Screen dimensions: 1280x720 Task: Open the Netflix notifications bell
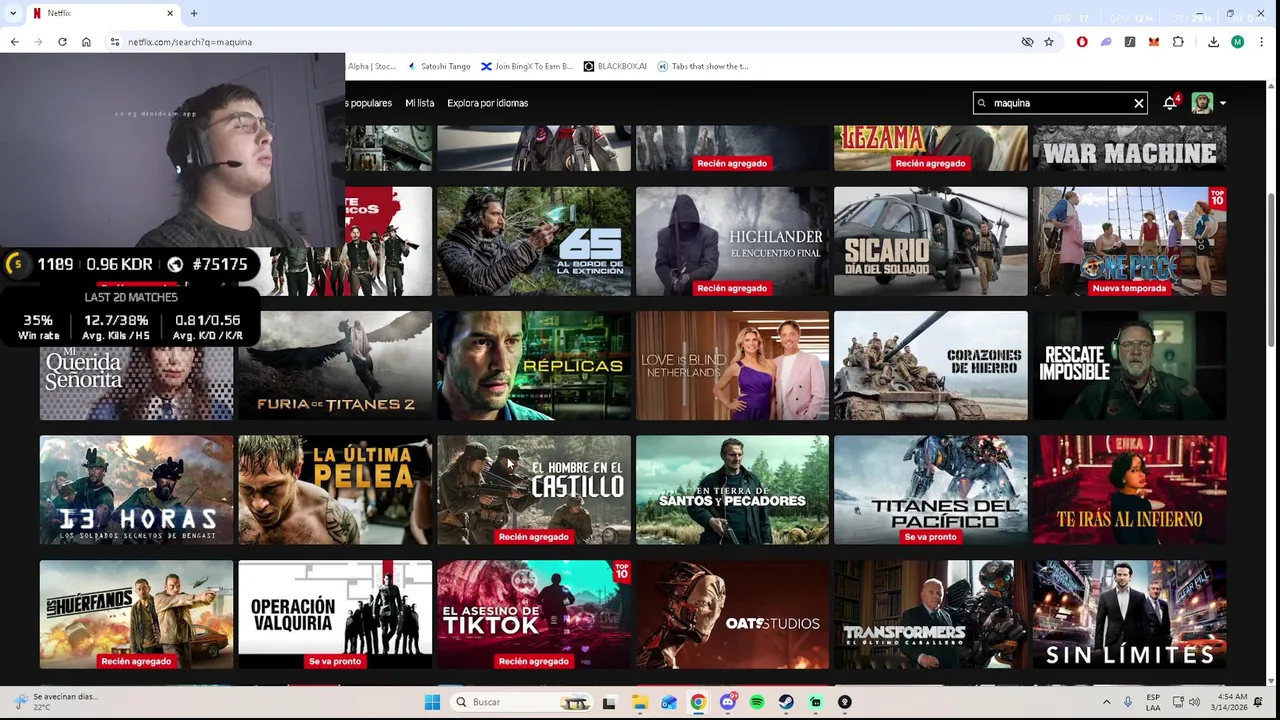(x=1170, y=103)
